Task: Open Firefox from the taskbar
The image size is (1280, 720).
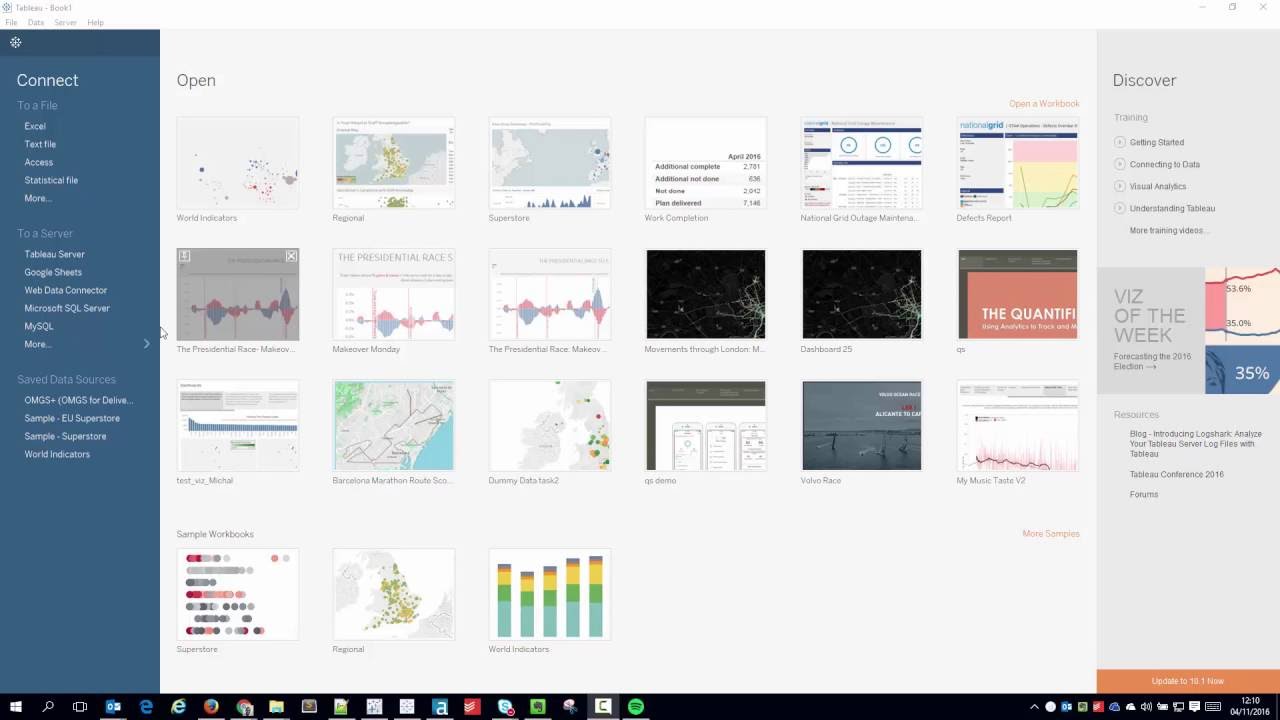Action: (211, 706)
